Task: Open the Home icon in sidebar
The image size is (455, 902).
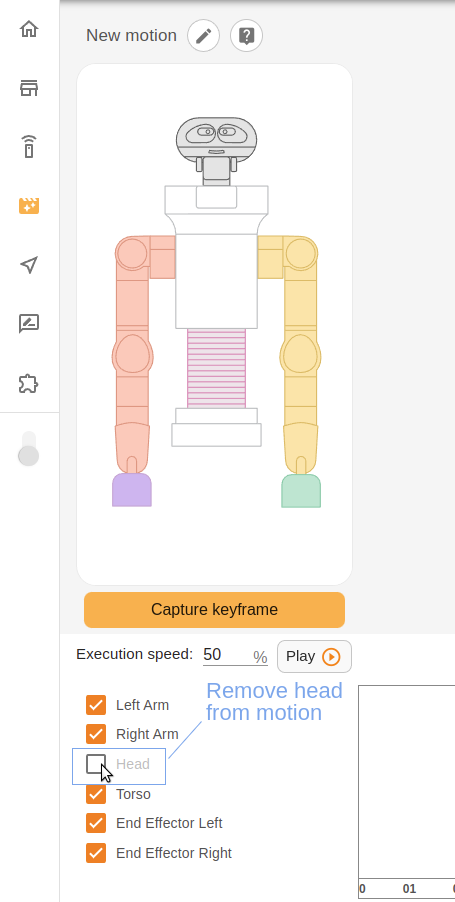Action: (x=29, y=29)
